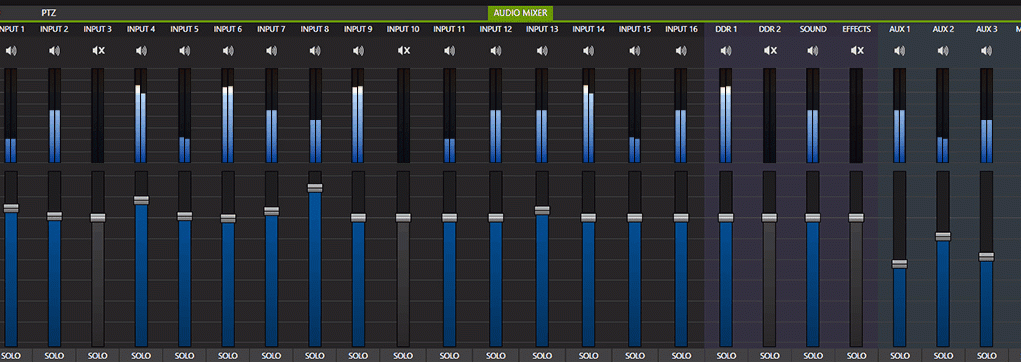Mute the INPUT 11 speaker icon

point(449,50)
